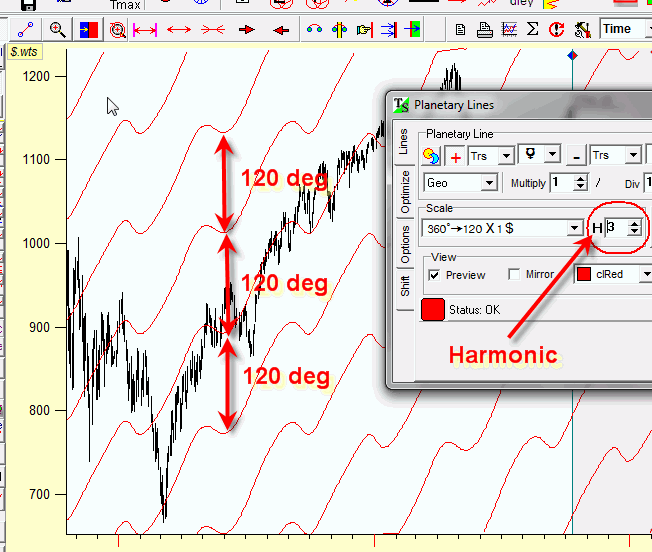Viewport: 652px width, 552px height.
Task: Click the print icon in toolbar
Action: pos(484,30)
